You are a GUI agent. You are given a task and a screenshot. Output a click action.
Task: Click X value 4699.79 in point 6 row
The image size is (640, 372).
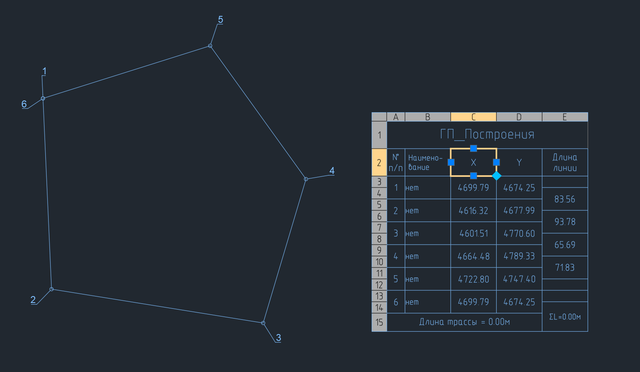(x=473, y=302)
